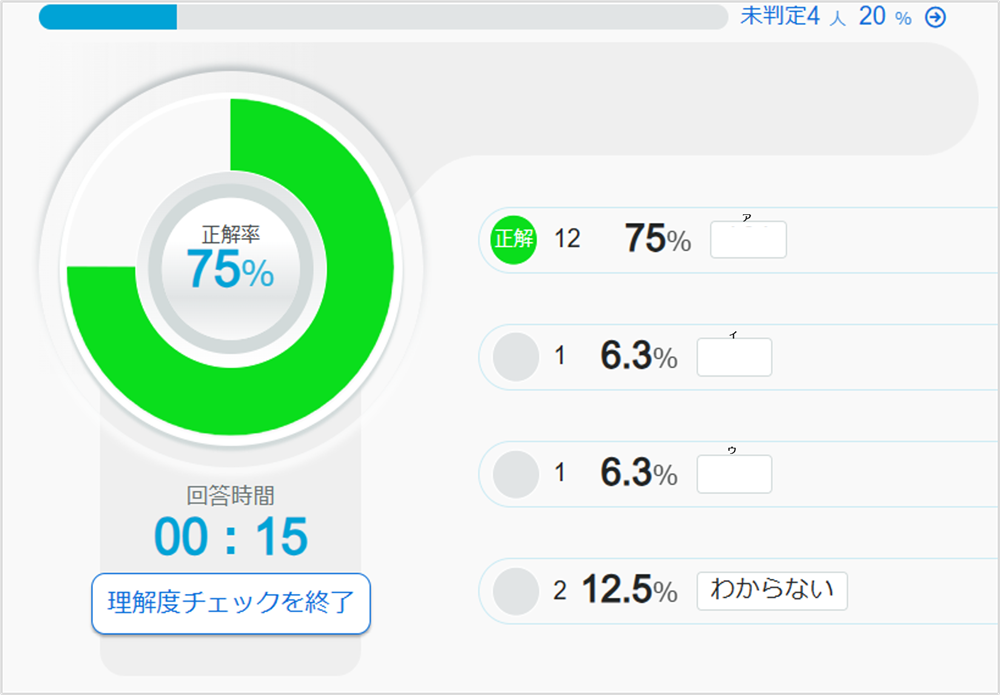Click the ア answer box
Screen dimensions: 1000x695
(748, 240)
